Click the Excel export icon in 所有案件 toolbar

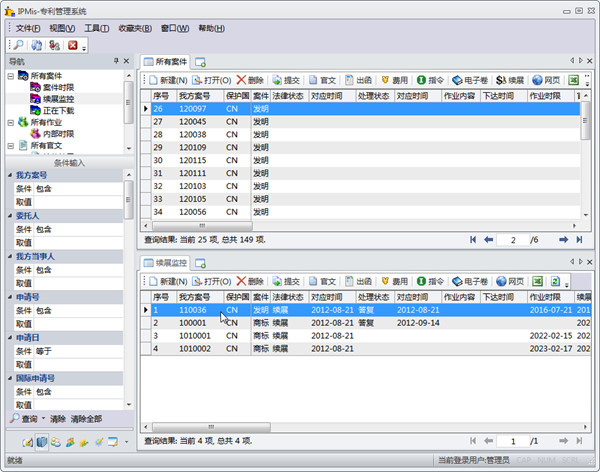pyautogui.click(x=573, y=80)
